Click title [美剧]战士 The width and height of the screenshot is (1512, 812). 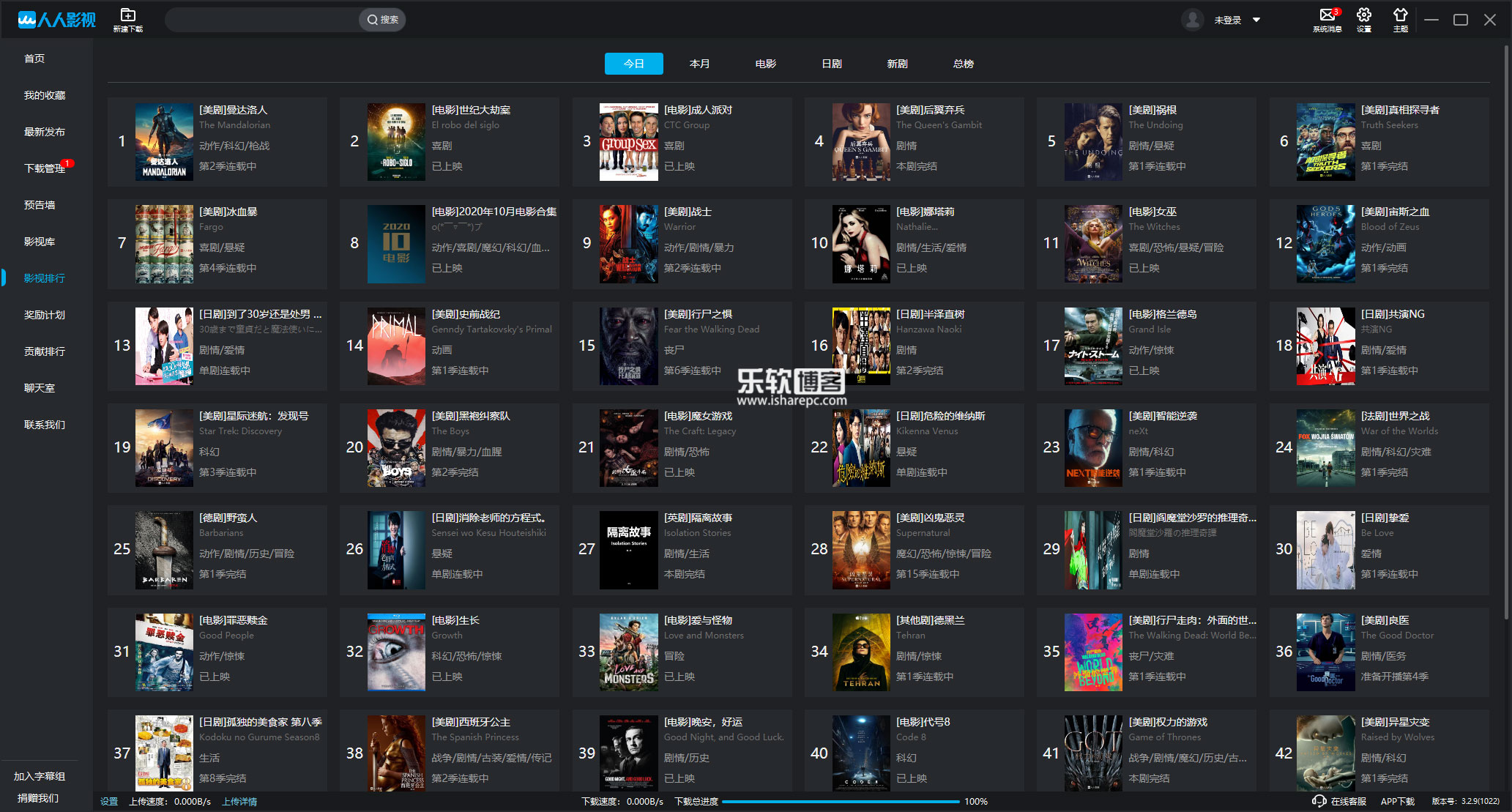click(688, 212)
